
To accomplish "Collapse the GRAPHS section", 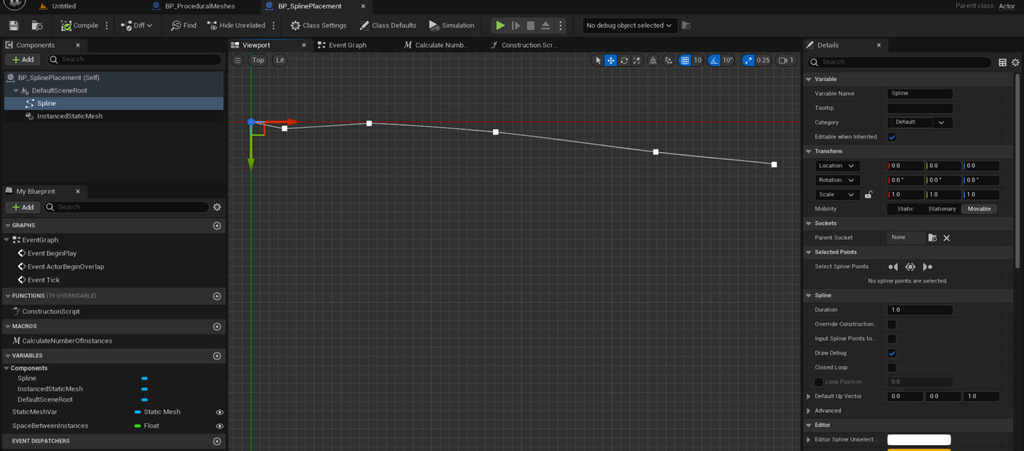I will [7, 225].
